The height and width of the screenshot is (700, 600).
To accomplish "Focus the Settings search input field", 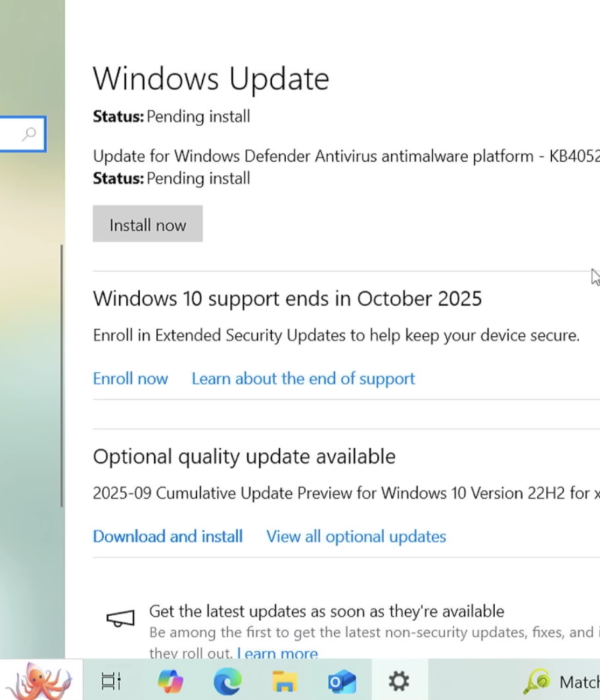I will pyautogui.click(x=10, y=134).
